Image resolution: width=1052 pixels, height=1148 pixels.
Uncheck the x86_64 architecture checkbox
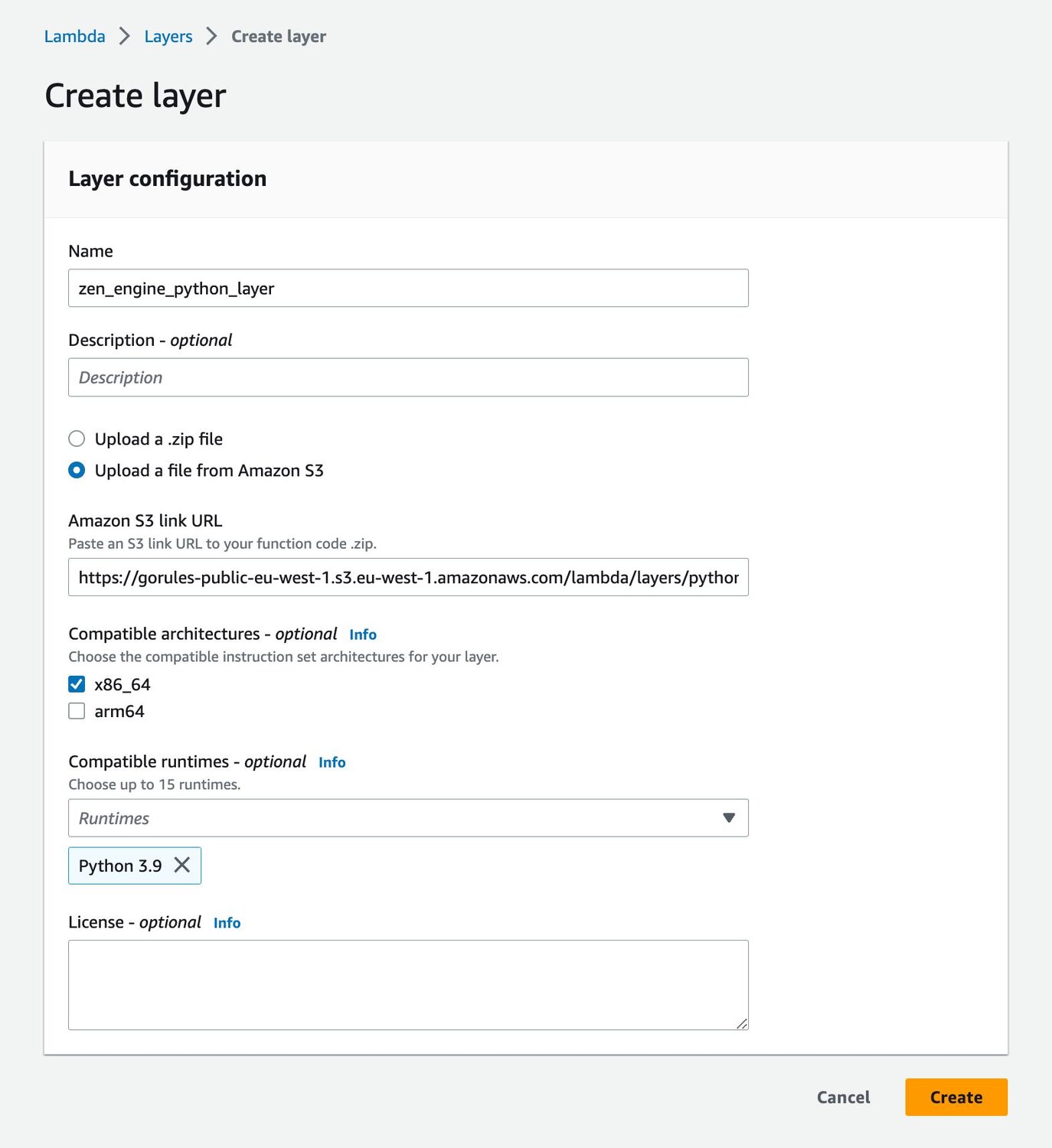(x=77, y=684)
